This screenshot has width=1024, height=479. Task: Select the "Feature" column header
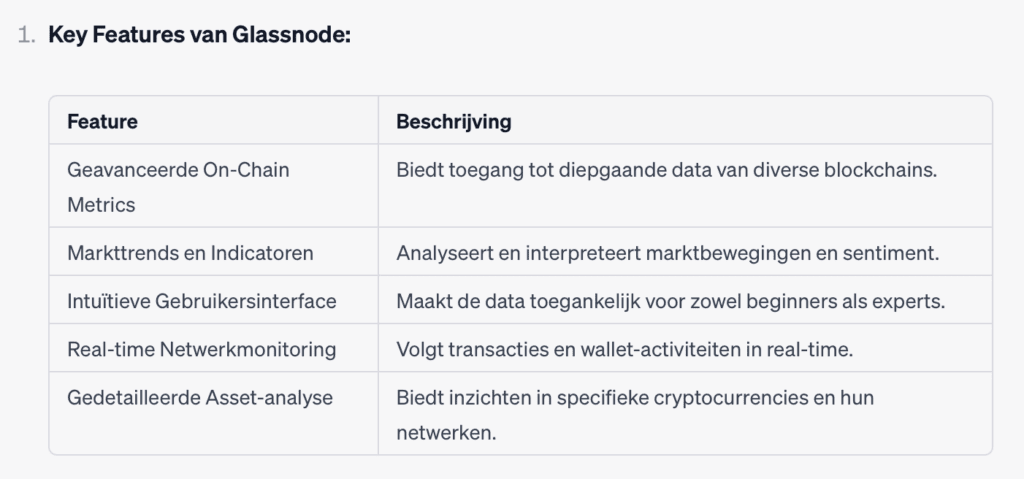click(x=102, y=122)
